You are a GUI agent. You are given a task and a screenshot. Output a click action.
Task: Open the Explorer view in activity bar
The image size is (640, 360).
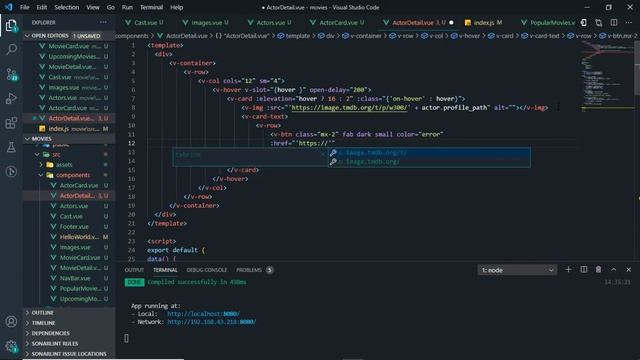point(11,25)
